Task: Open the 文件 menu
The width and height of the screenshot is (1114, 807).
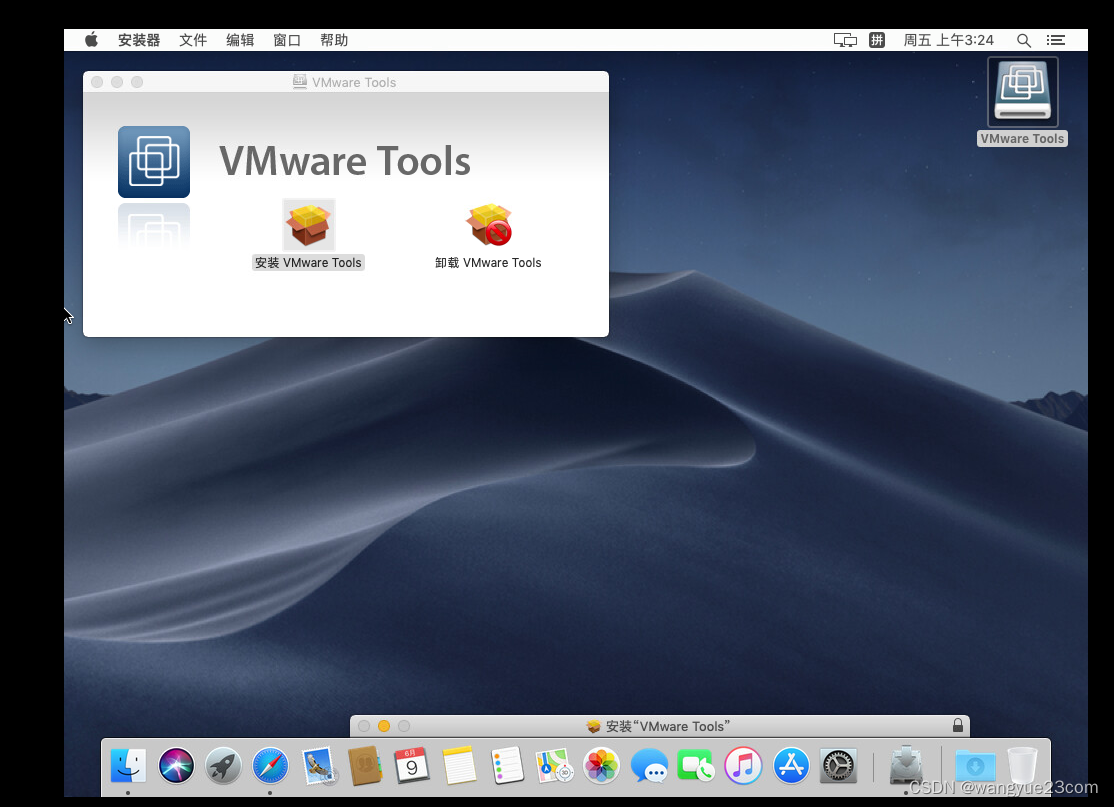Action: click(x=193, y=40)
